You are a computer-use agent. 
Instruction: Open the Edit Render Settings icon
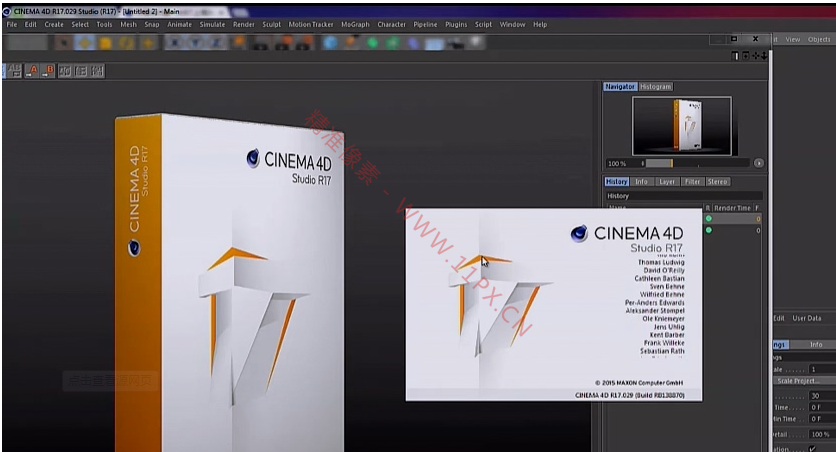[x=302, y=43]
